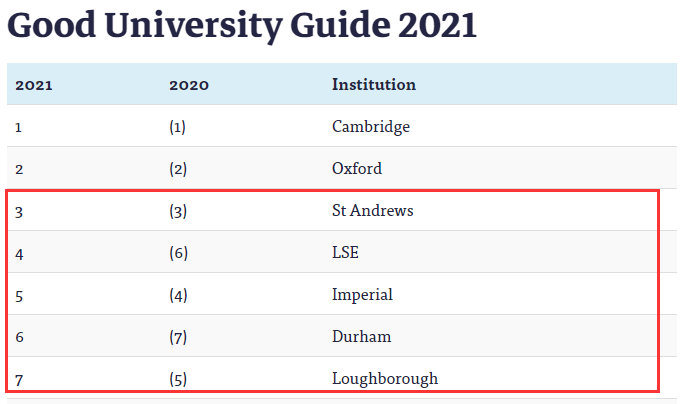Click St Andrews in the table
The height and width of the screenshot is (404, 683).
tap(372, 210)
